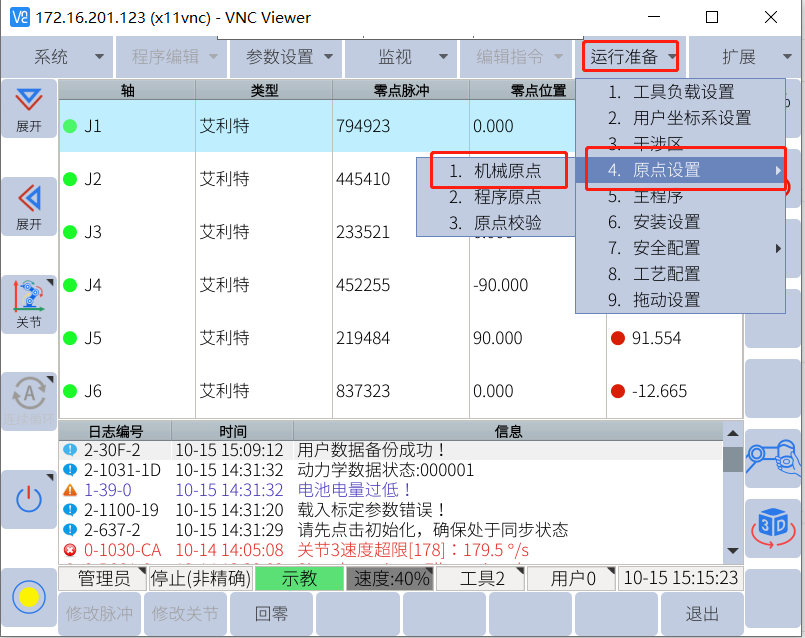The width and height of the screenshot is (805, 638).
Task: Select the 关节 joint coordinate icon
Action: tap(28, 303)
